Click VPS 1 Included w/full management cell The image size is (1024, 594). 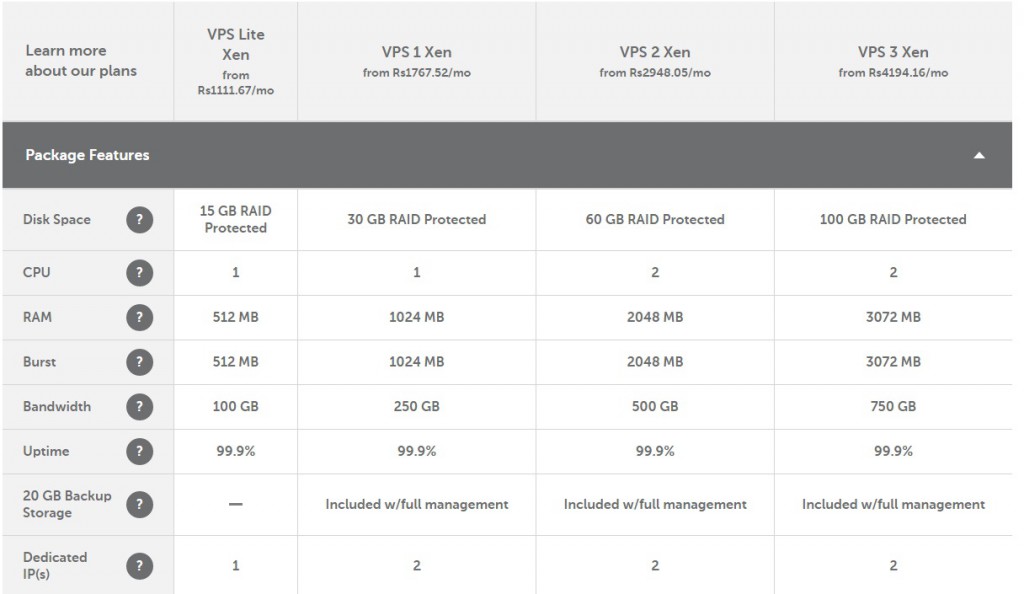[417, 505]
